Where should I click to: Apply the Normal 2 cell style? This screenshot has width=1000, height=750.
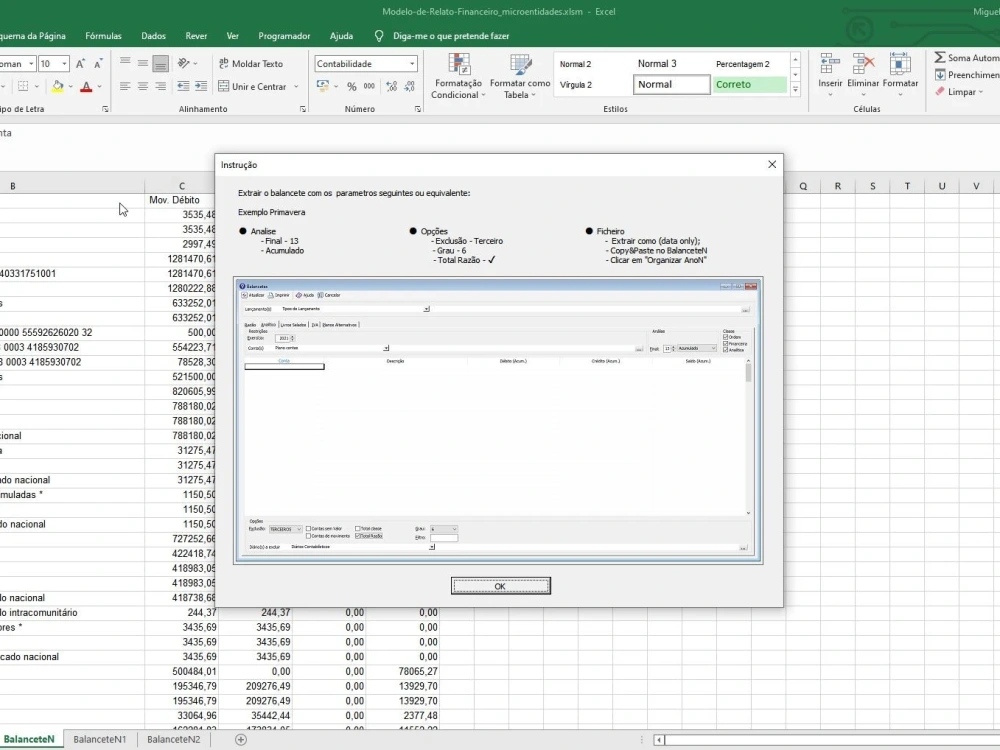[592, 63]
